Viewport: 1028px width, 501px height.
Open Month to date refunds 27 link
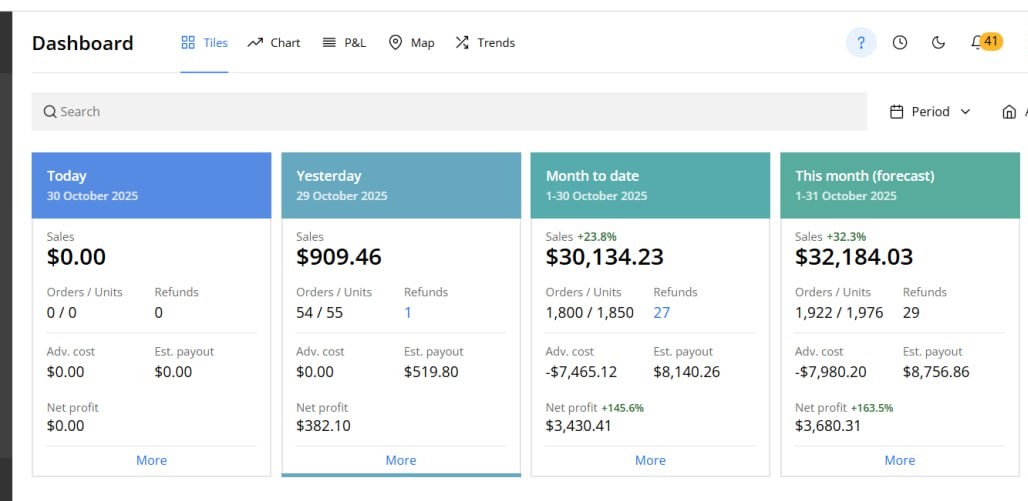pos(661,313)
